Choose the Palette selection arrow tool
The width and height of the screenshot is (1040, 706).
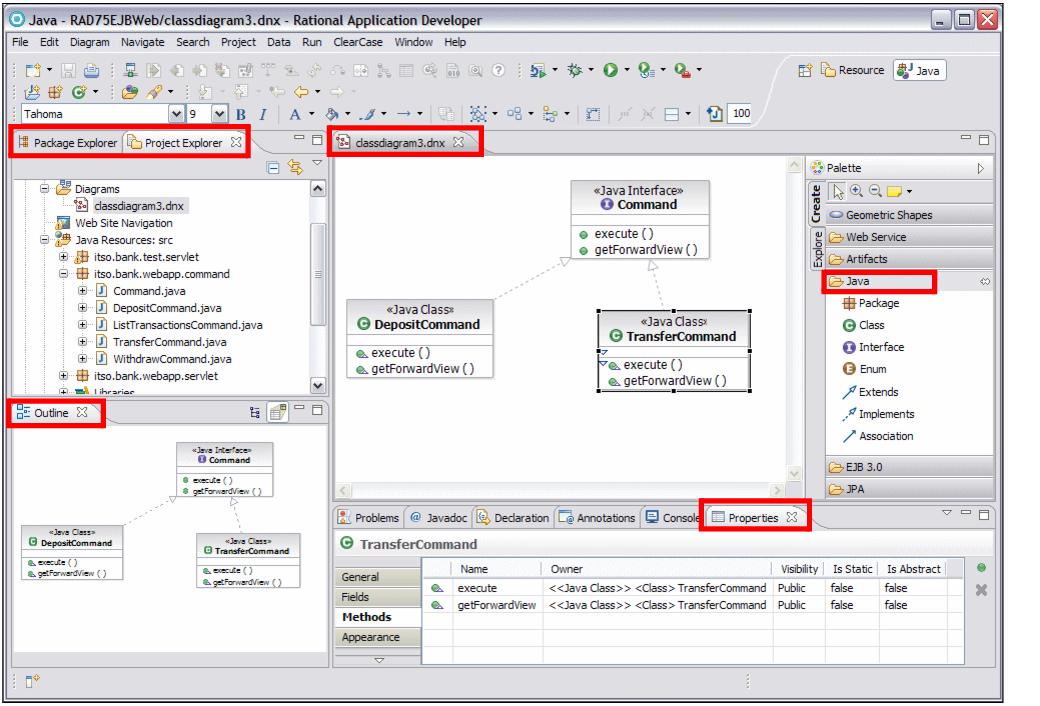[x=838, y=191]
